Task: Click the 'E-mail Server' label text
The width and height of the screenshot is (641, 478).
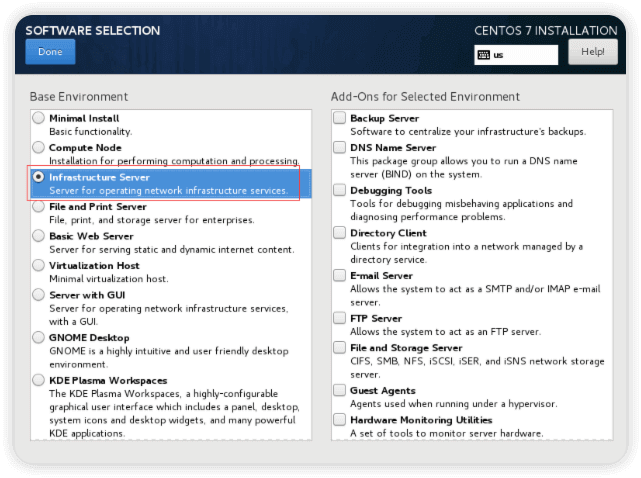Action: 381,276
